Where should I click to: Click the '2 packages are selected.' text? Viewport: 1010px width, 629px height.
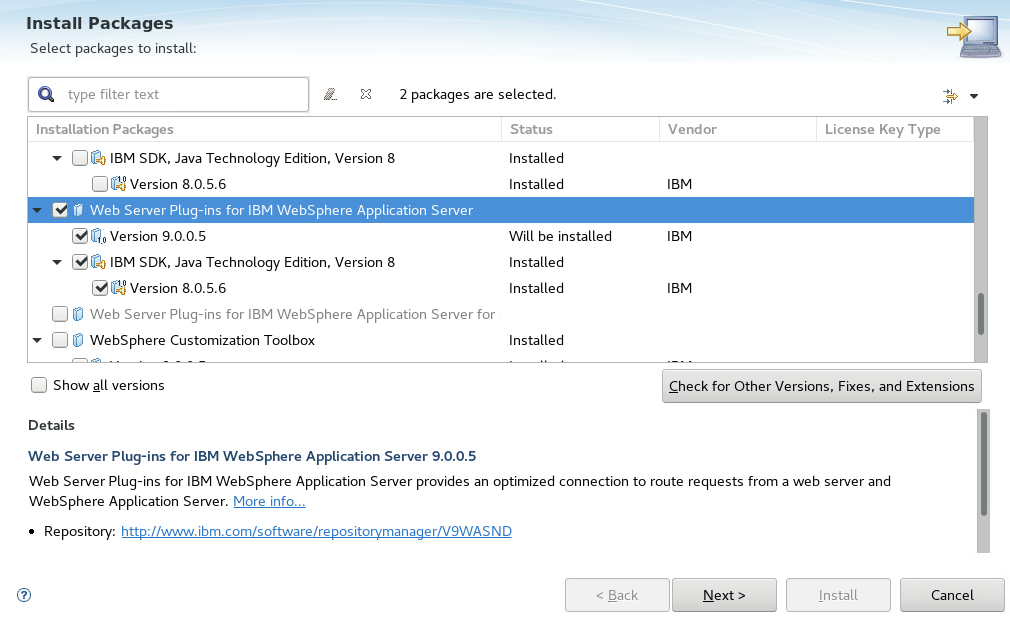click(477, 95)
